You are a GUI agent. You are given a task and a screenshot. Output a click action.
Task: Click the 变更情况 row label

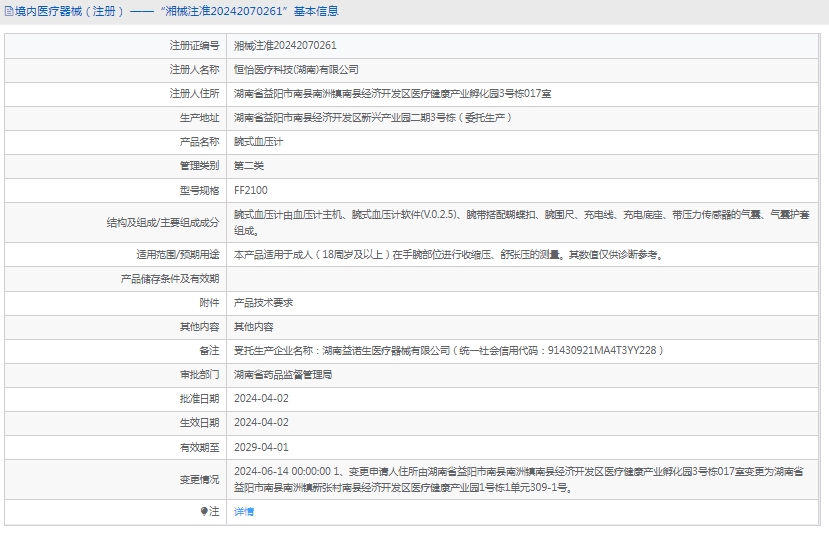[x=199, y=479]
